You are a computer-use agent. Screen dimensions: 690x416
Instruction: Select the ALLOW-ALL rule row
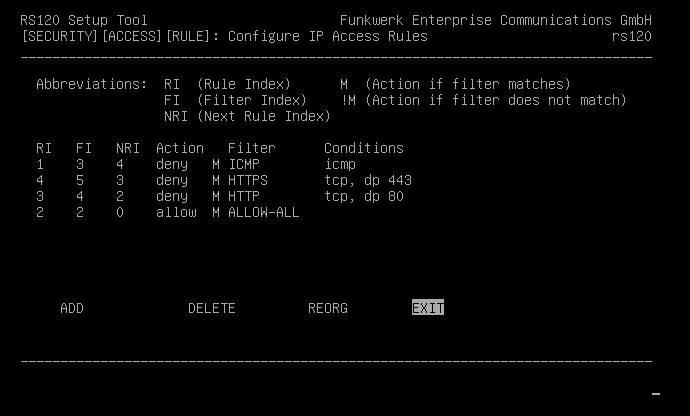click(x=264, y=212)
